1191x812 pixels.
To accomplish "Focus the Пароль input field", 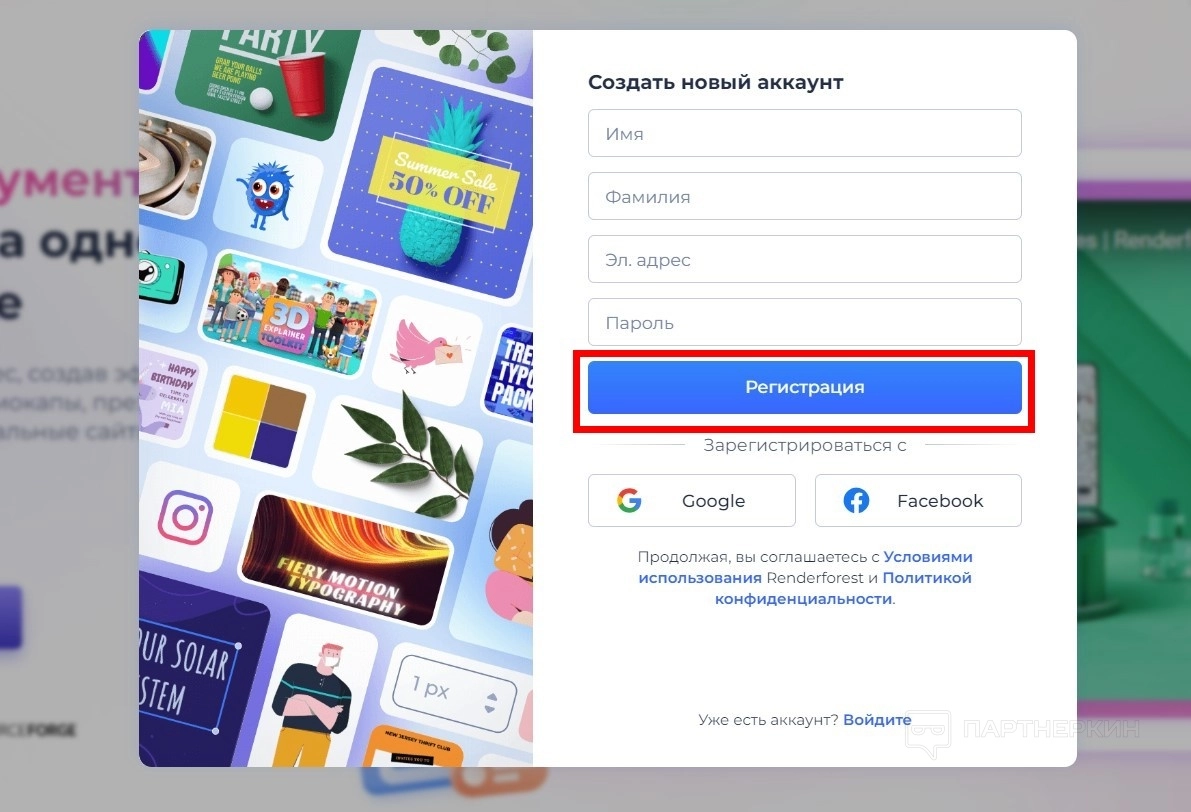I will pyautogui.click(x=804, y=323).
